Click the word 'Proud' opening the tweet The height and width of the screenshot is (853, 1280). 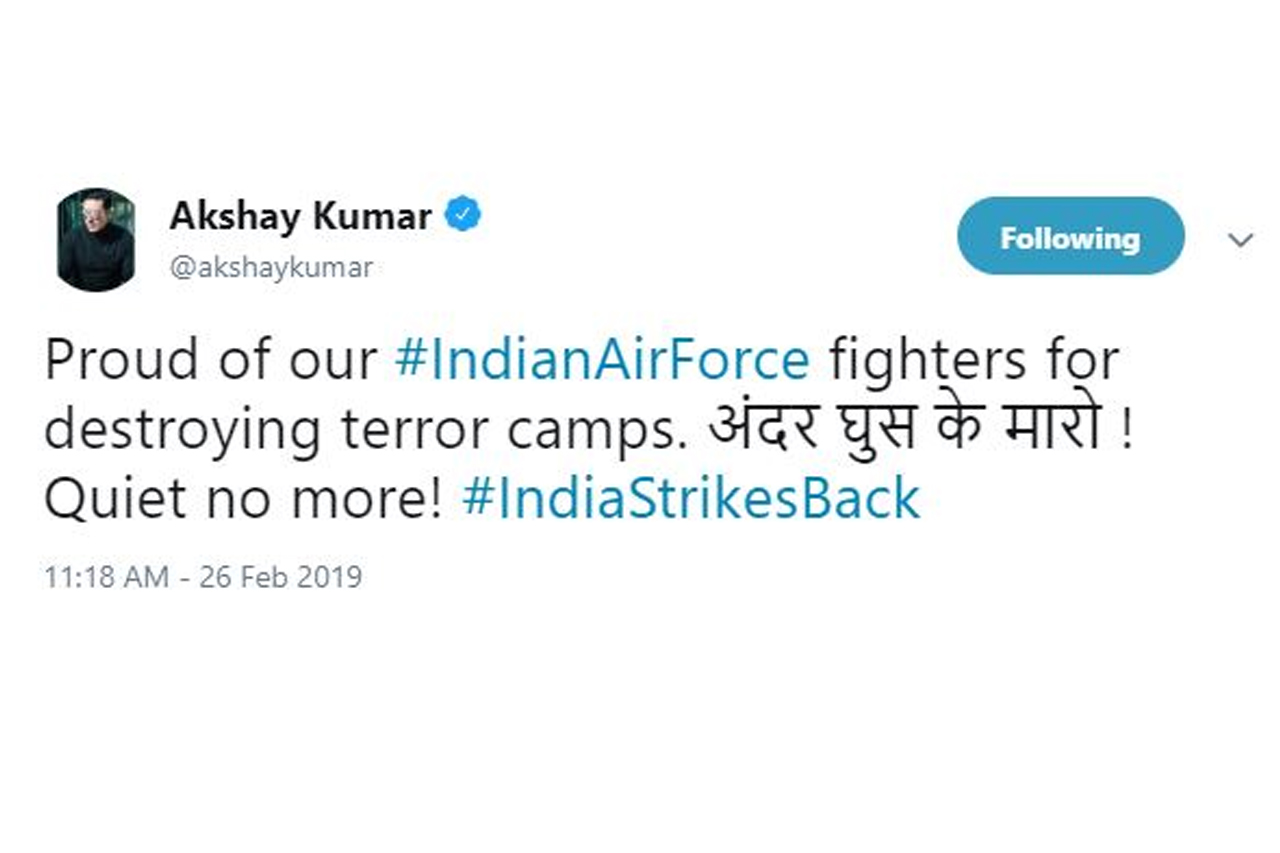(x=110, y=360)
